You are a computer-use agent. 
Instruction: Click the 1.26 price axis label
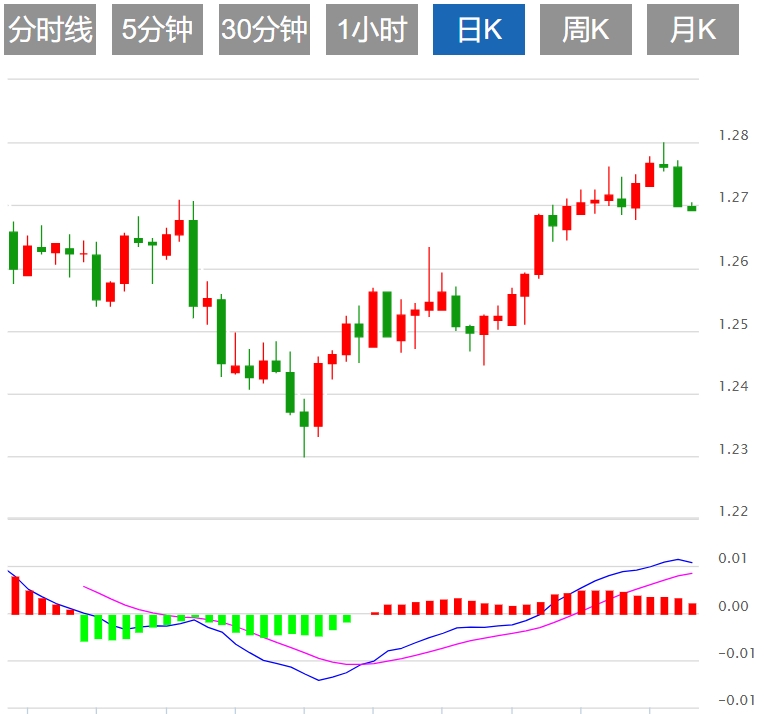click(733, 261)
